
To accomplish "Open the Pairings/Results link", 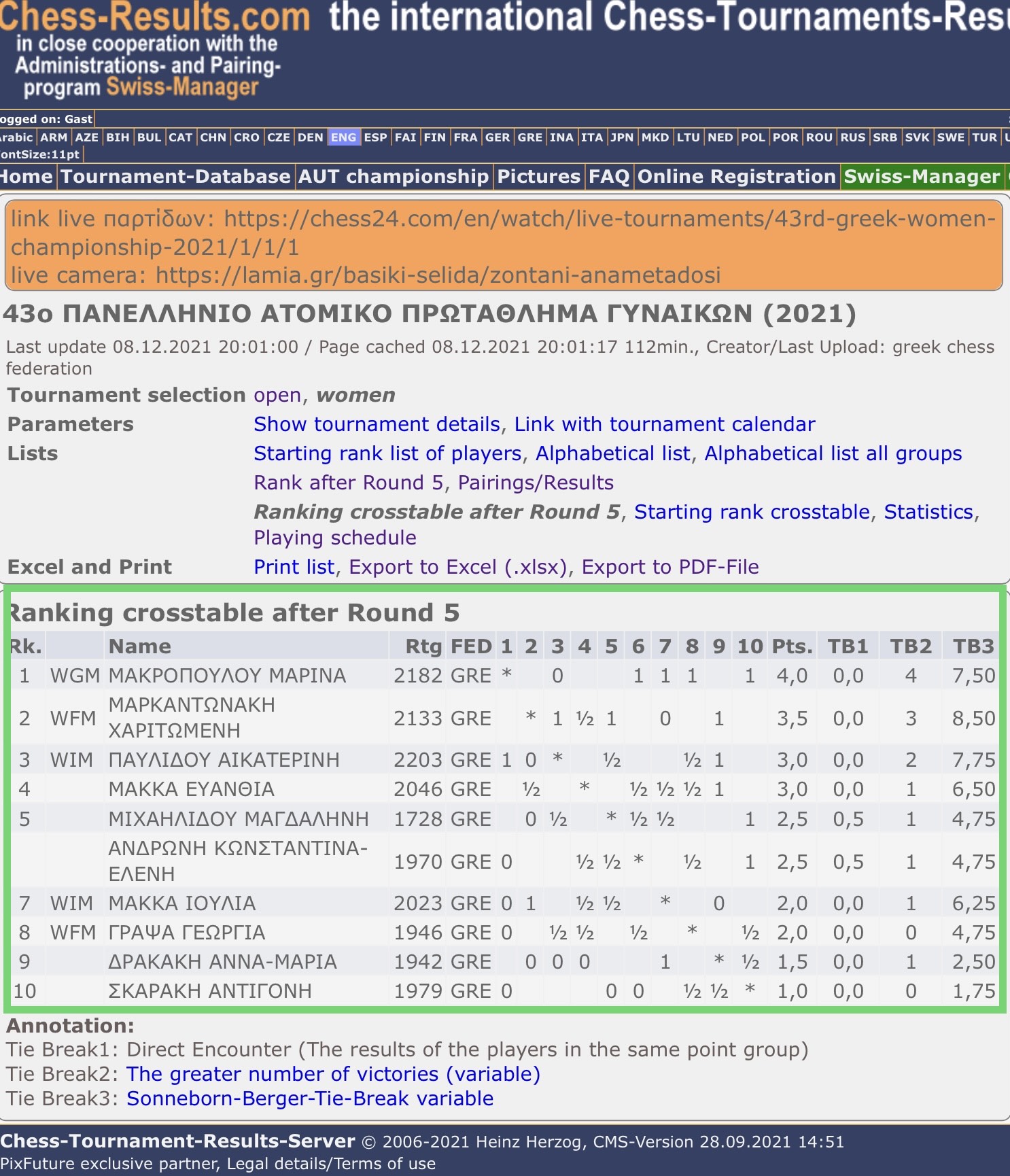I will (536, 483).
